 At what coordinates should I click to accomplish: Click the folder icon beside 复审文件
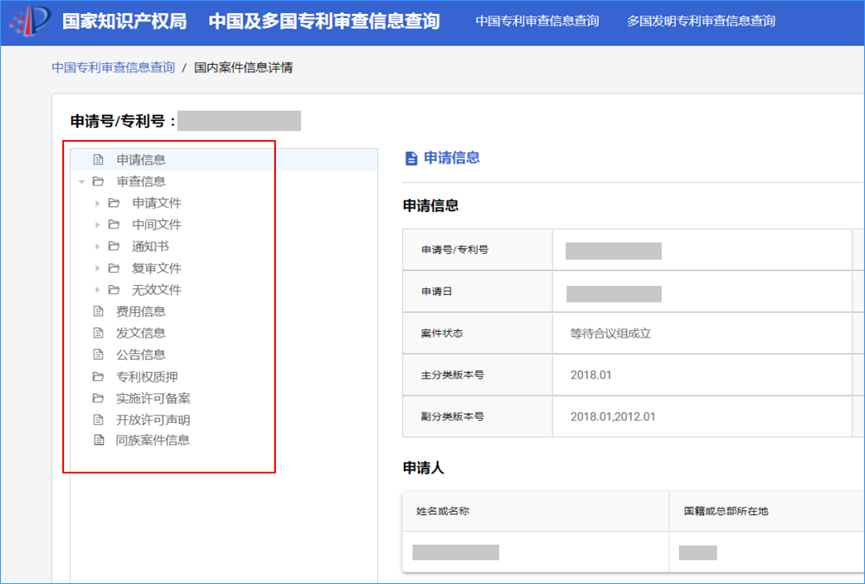click(x=114, y=267)
